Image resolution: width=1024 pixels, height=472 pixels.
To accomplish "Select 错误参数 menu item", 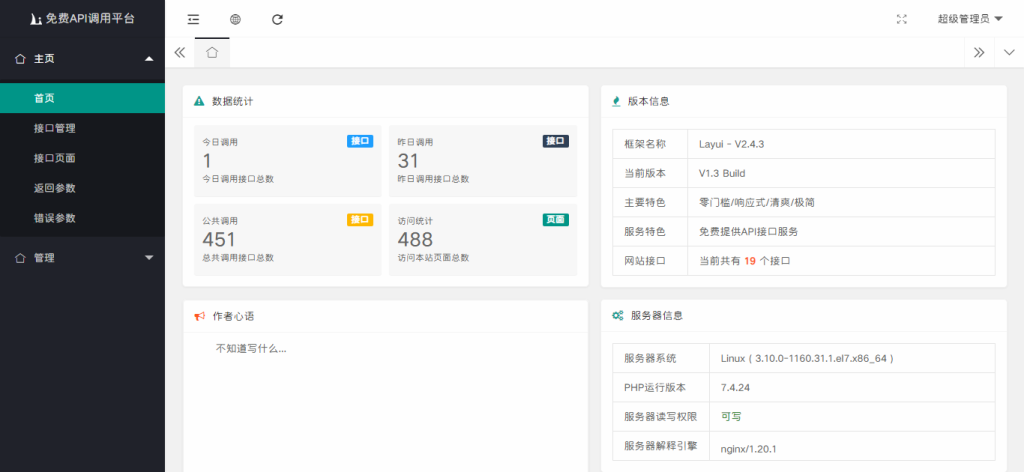I will [55, 218].
